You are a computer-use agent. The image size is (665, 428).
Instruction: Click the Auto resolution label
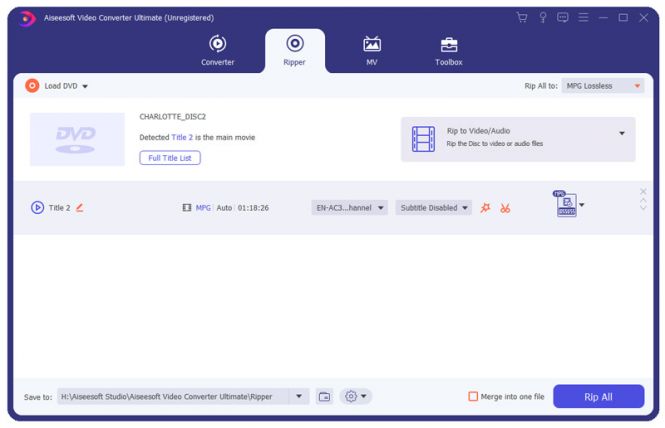click(x=224, y=208)
